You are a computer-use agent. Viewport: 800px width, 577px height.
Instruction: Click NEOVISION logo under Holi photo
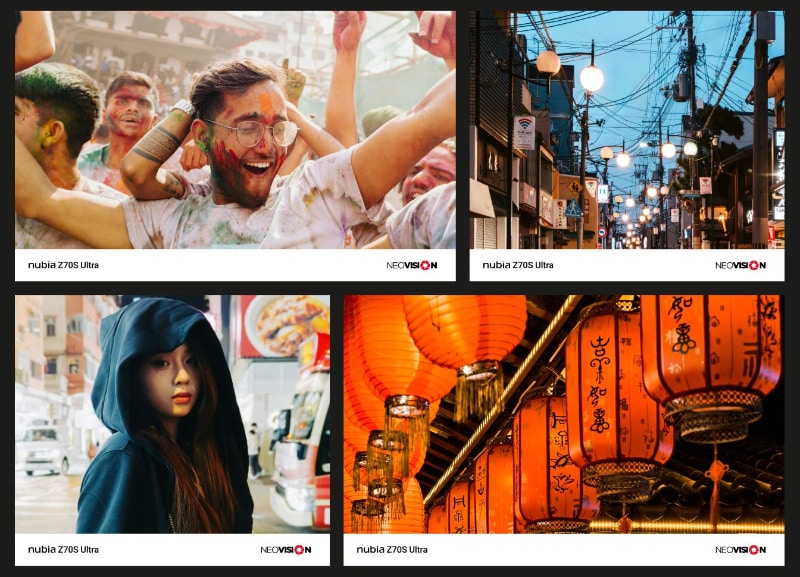pos(412,265)
